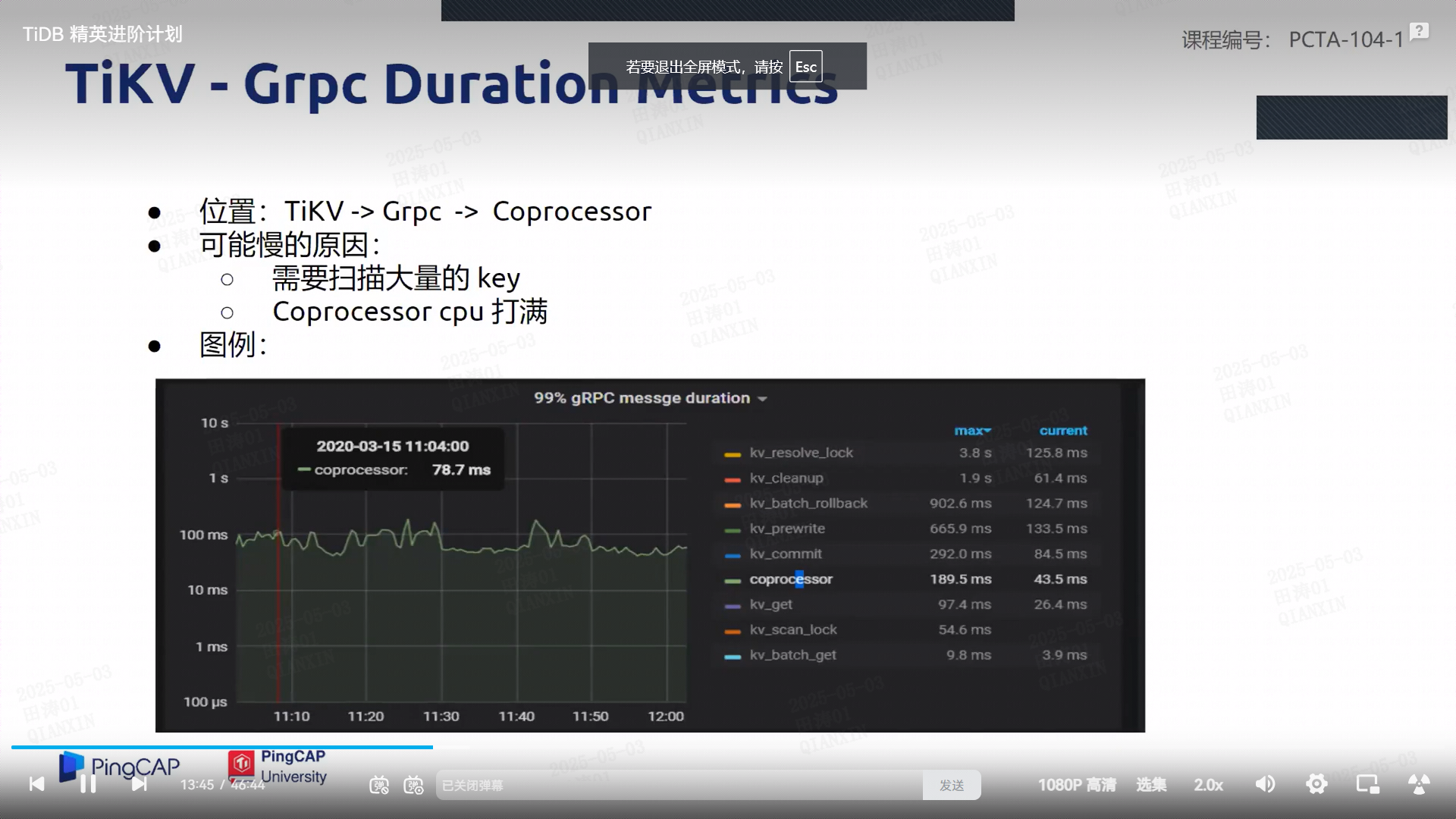This screenshot has height=819, width=1456.
Task: Toggle the coprocessor legend series
Action: [x=790, y=579]
